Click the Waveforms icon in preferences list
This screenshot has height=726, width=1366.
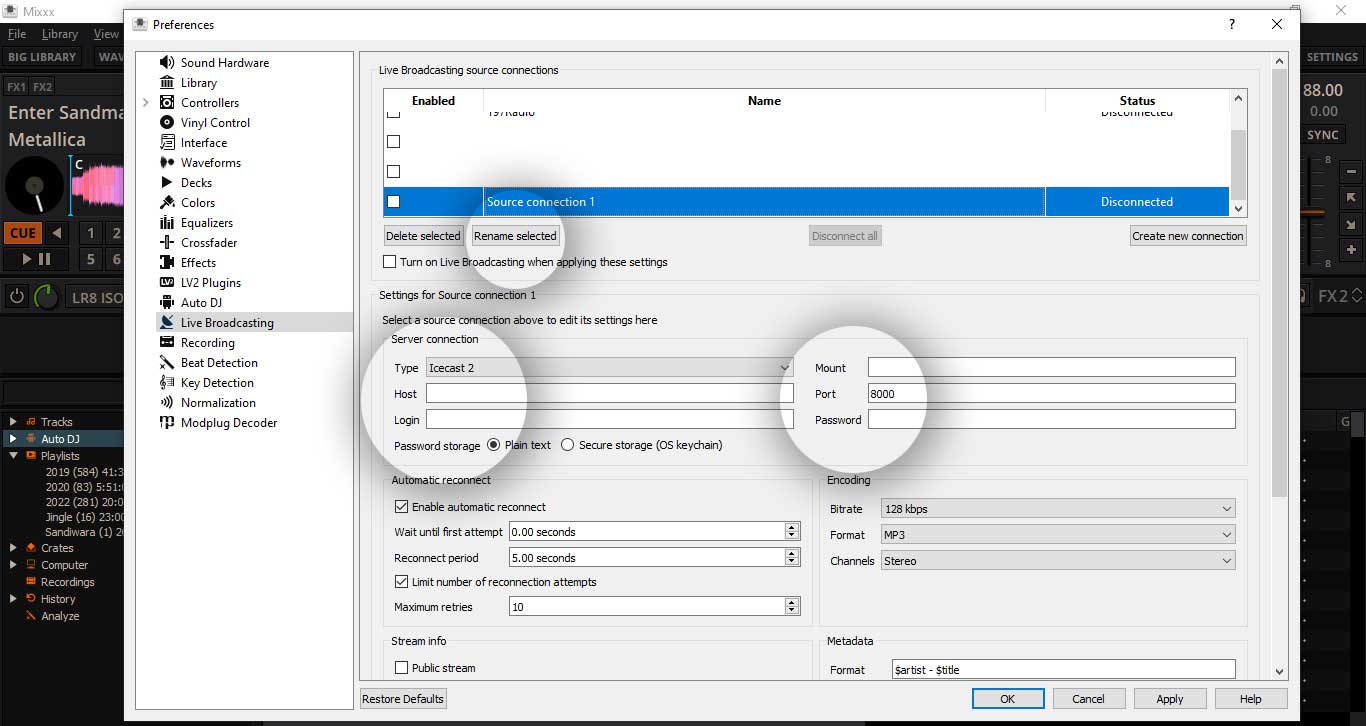click(167, 162)
